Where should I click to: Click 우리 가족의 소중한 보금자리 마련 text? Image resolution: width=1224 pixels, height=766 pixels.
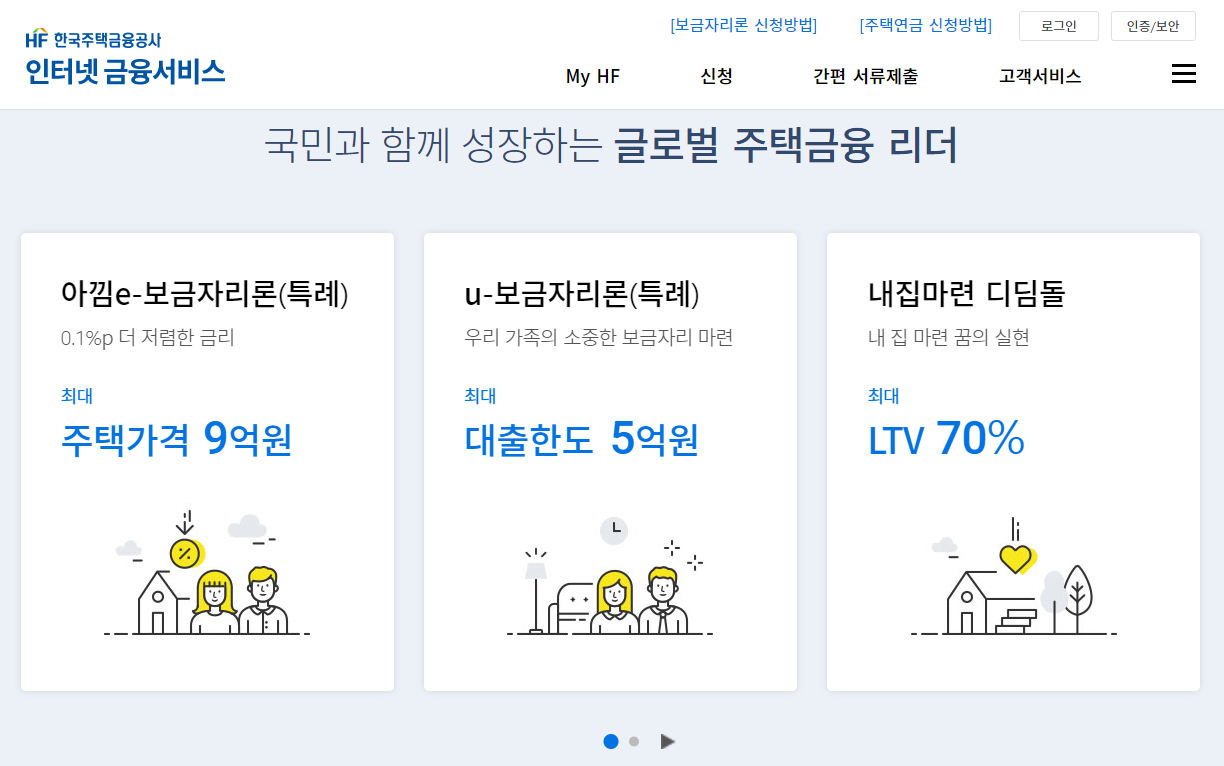point(599,338)
